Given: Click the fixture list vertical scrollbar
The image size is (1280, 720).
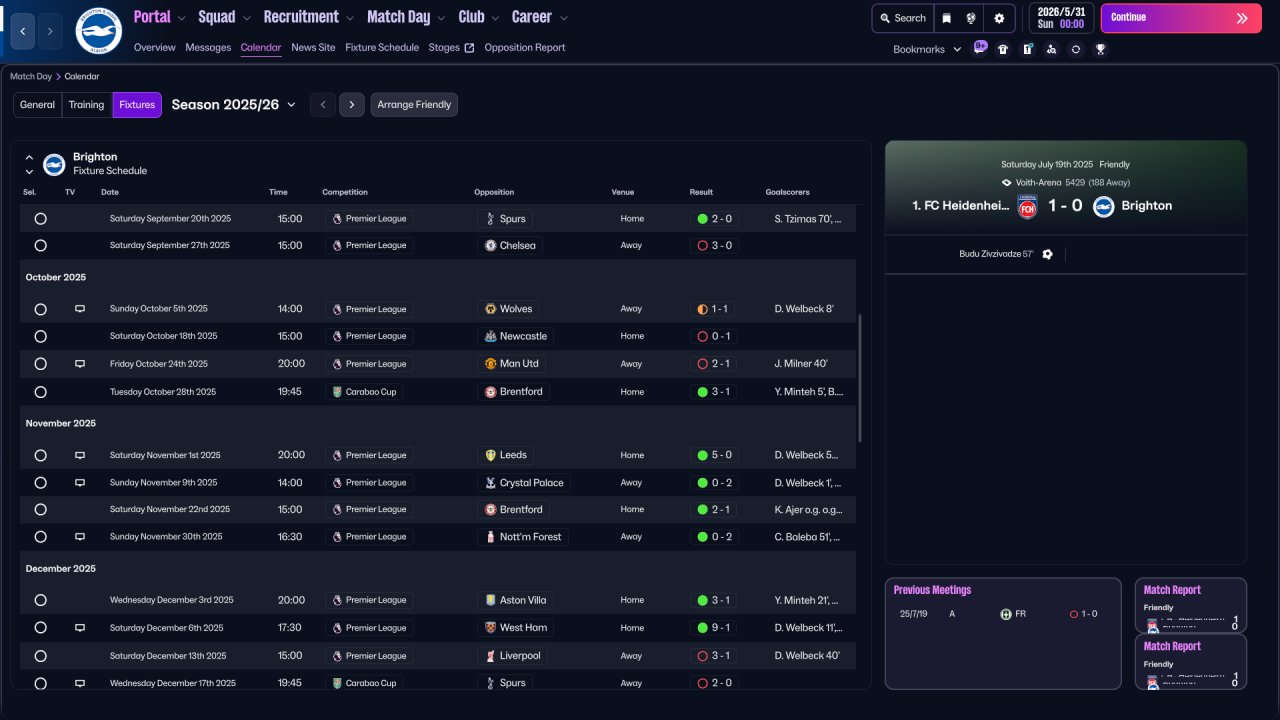Looking at the screenshot, I should (858, 377).
